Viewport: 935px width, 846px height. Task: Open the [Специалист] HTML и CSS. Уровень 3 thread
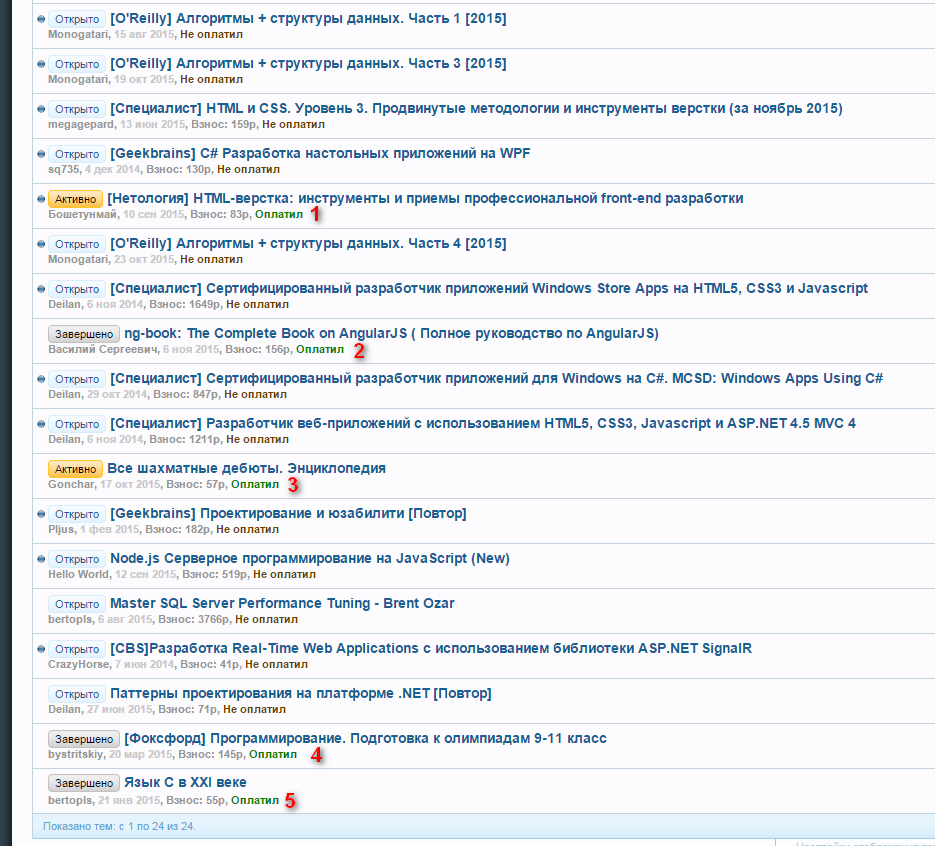(x=476, y=109)
